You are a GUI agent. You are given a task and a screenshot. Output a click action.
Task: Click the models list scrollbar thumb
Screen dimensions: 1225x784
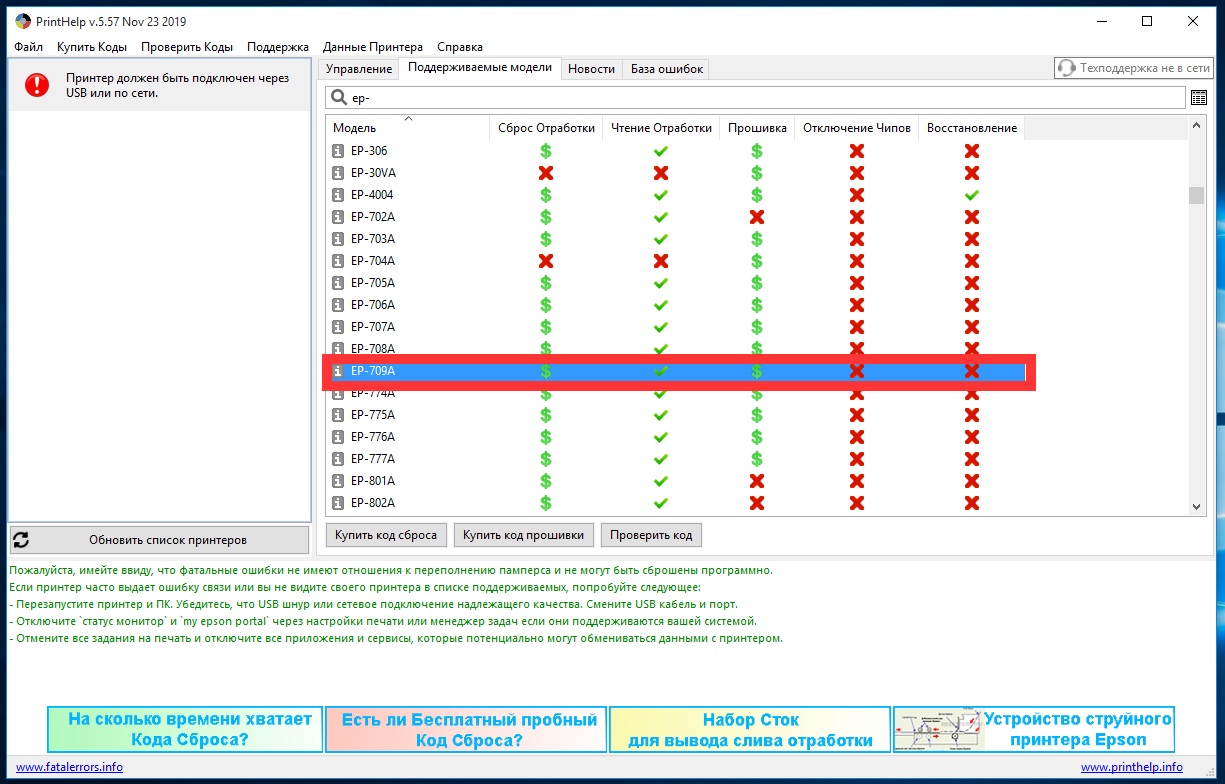coord(1197,195)
